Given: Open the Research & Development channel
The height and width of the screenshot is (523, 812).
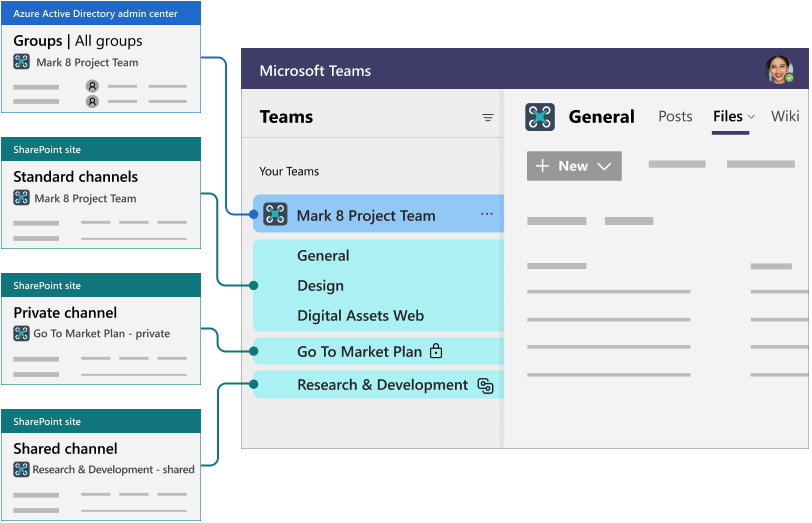Looking at the screenshot, I should pos(382,385).
